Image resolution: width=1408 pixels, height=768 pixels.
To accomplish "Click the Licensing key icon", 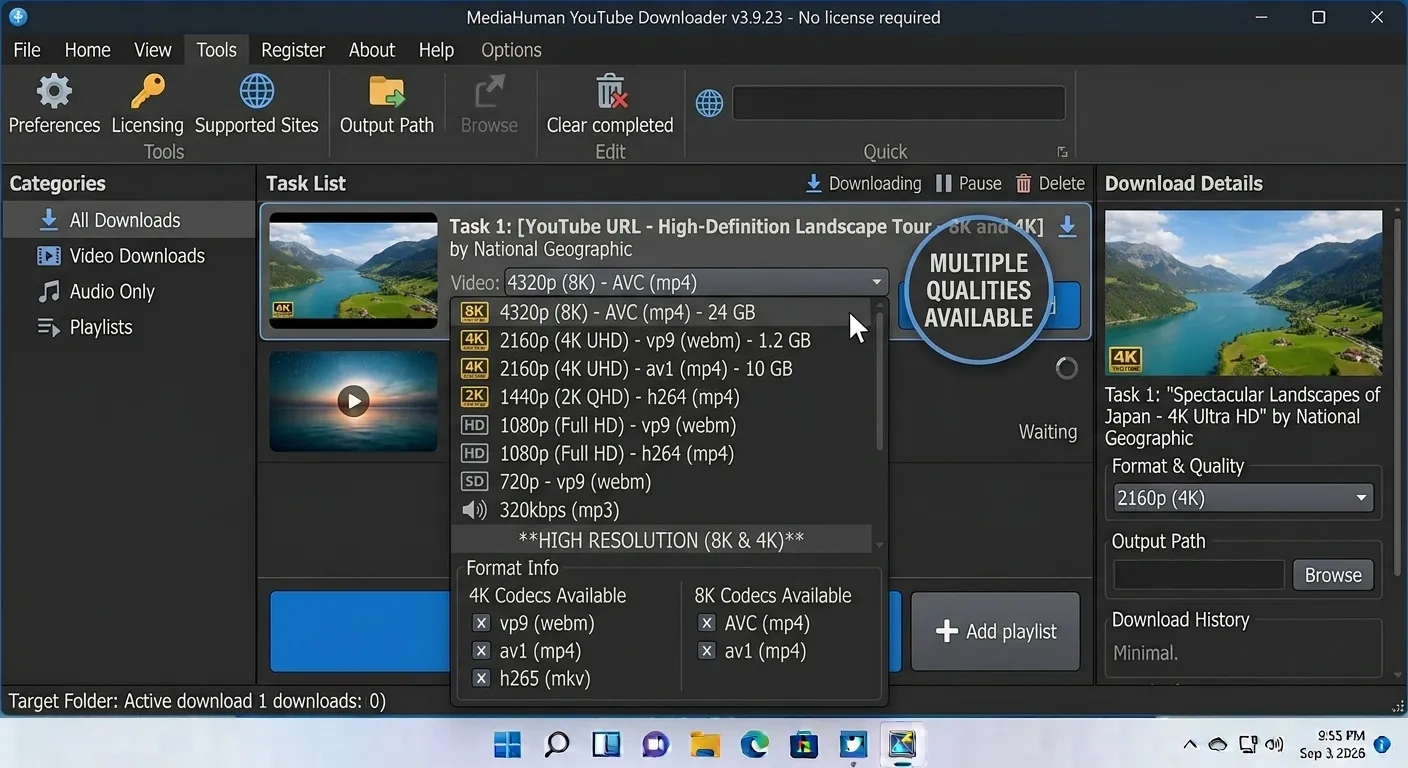I will 148,92.
